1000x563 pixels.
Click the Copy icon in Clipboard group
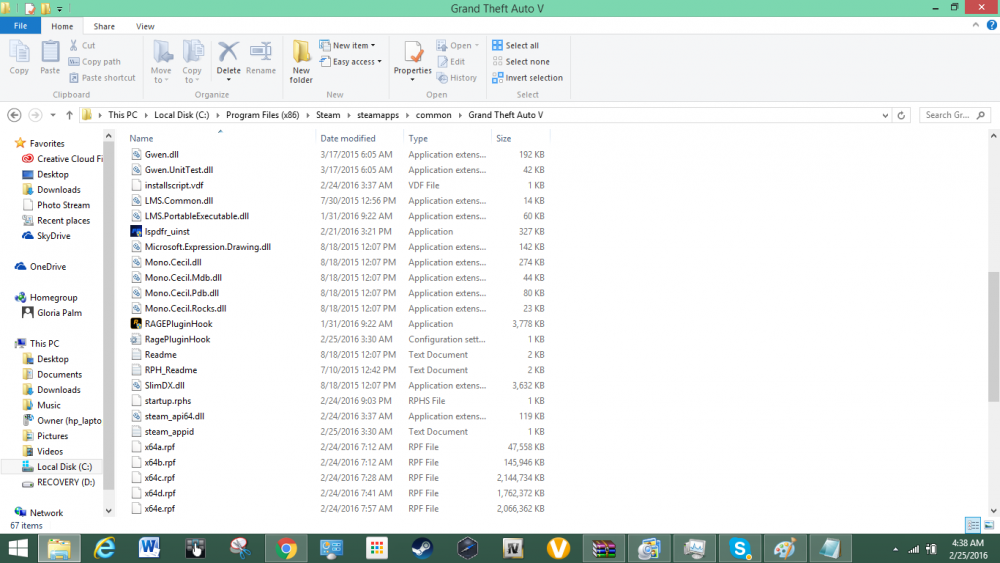coord(19,57)
